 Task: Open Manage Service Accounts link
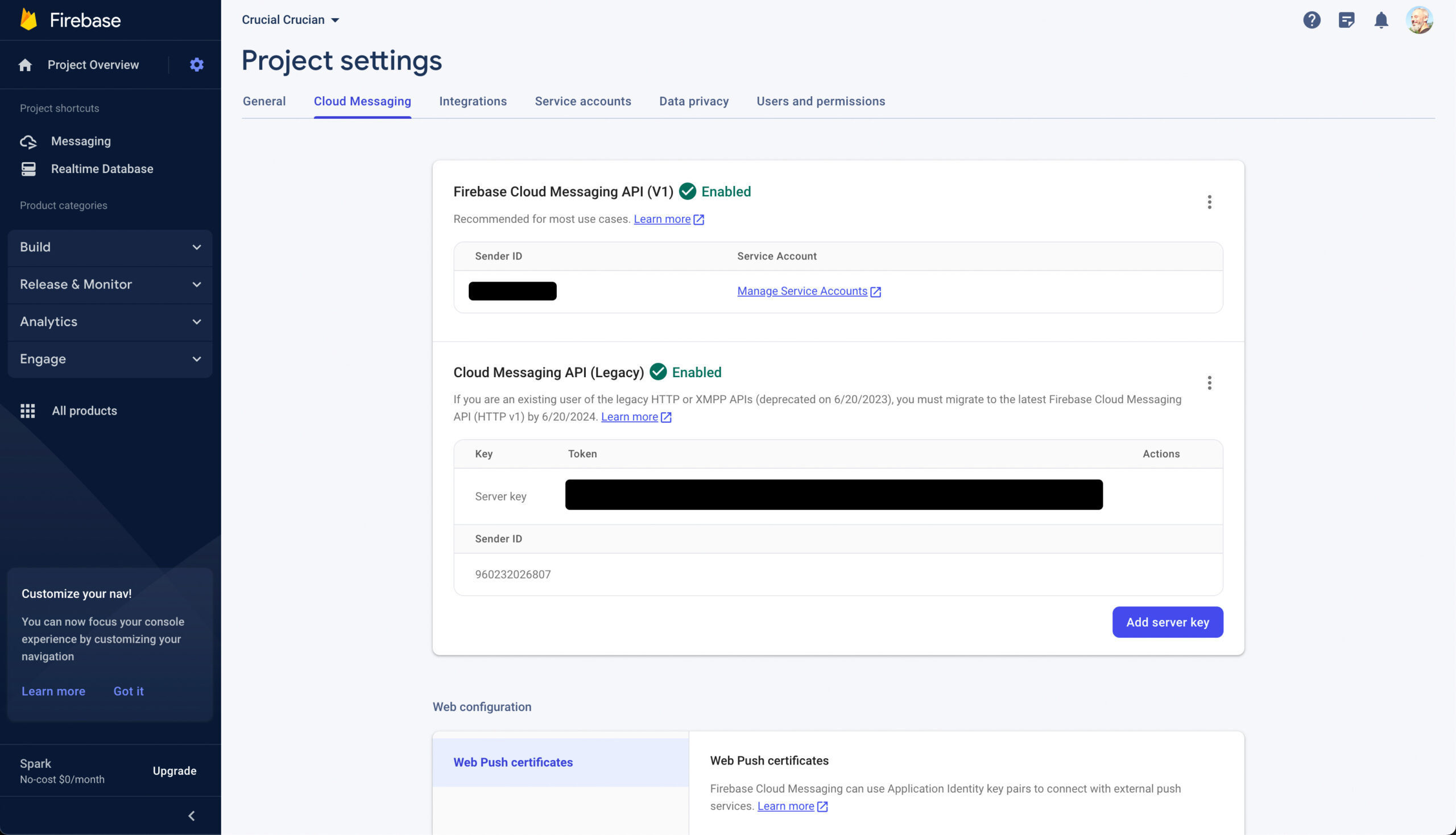[x=802, y=291]
